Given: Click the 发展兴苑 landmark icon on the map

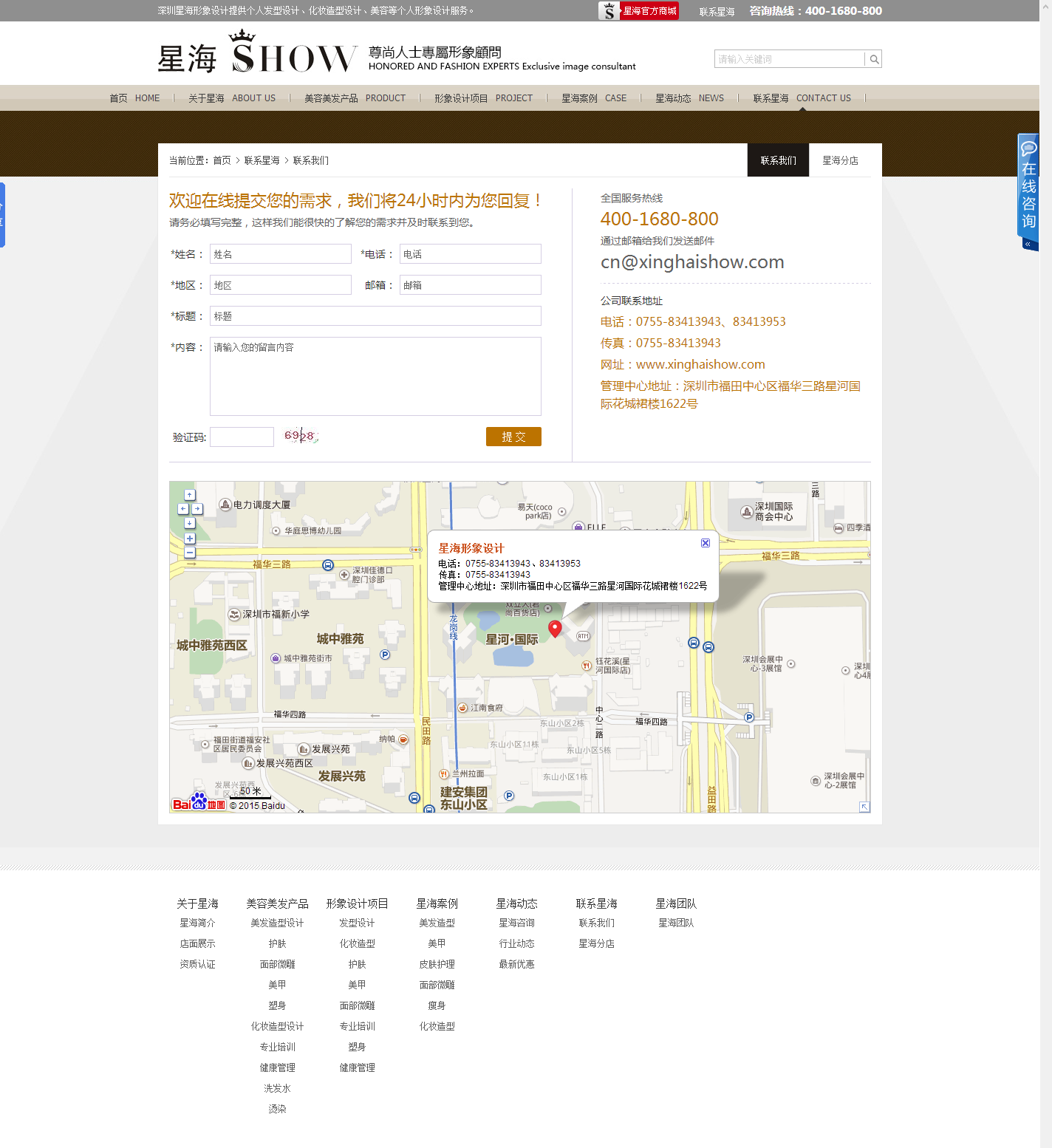Looking at the screenshot, I should pyautogui.click(x=304, y=749).
